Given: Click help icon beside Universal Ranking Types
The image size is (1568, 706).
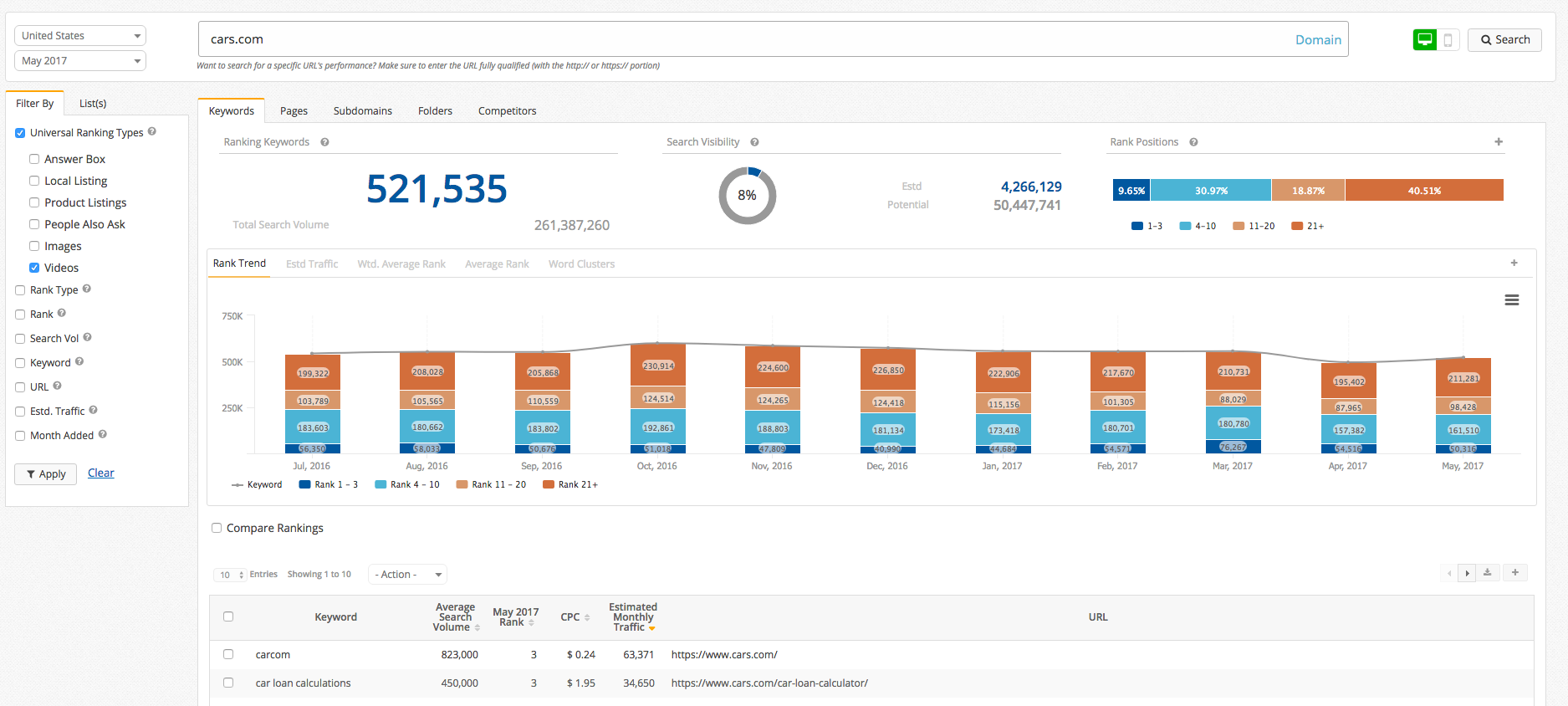Looking at the screenshot, I should (152, 131).
